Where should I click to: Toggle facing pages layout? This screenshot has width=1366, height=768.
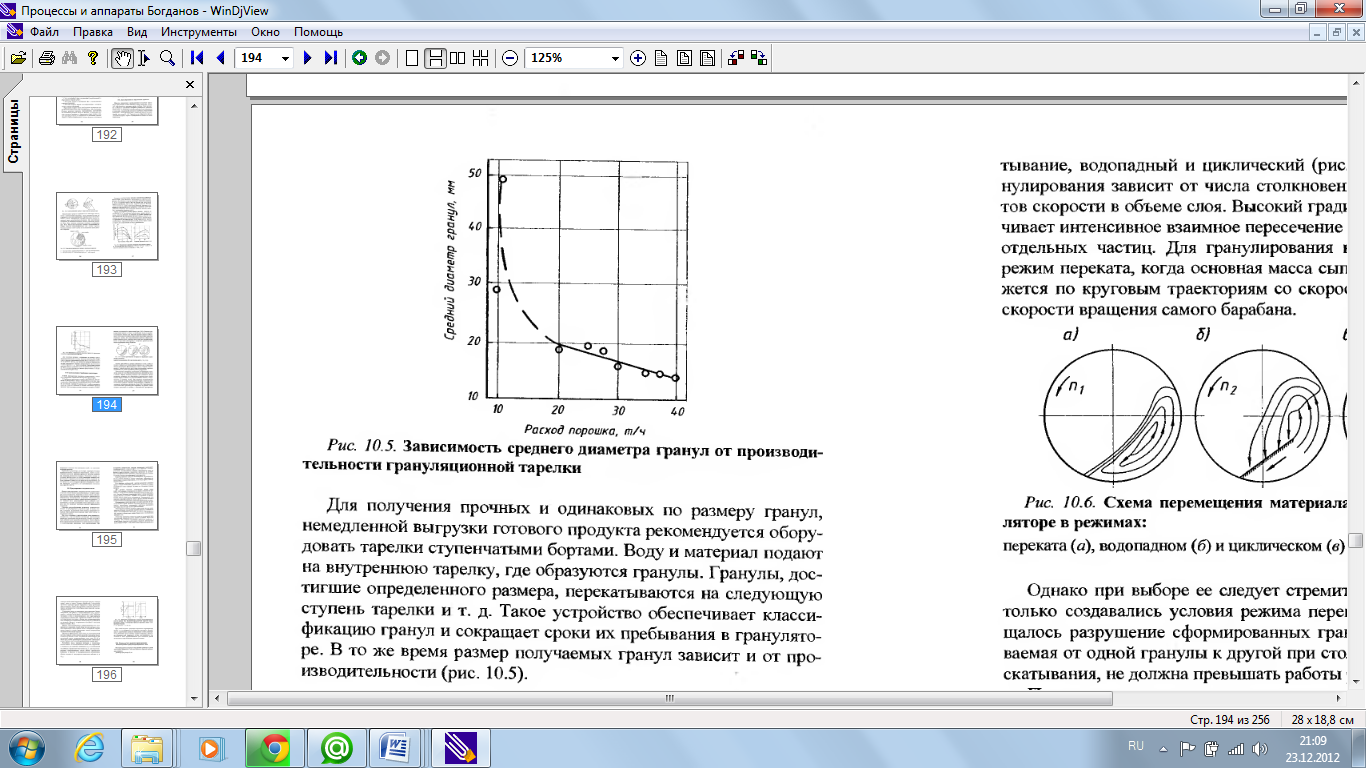(458, 58)
